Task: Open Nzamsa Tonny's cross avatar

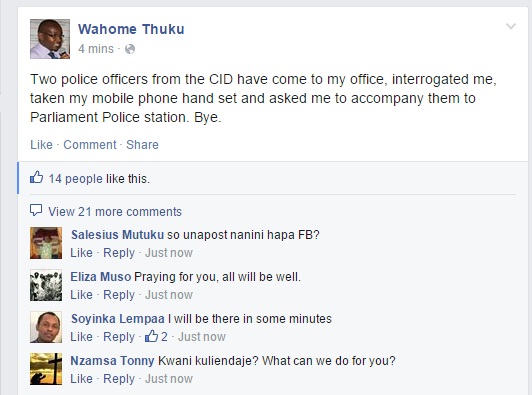Action: pyautogui.click(x=46, y=369)
